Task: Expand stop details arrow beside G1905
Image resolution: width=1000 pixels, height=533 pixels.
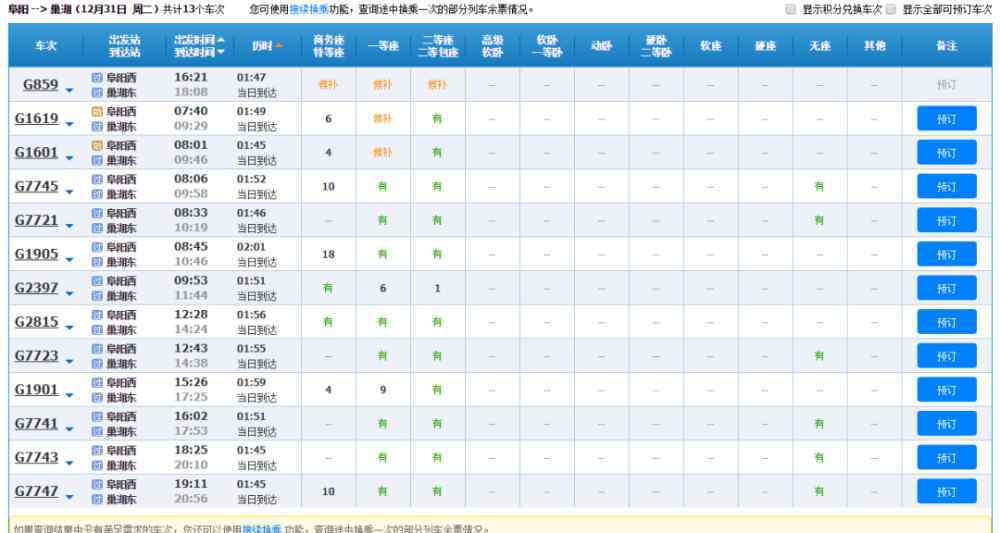Action: (x=70, y=259)
